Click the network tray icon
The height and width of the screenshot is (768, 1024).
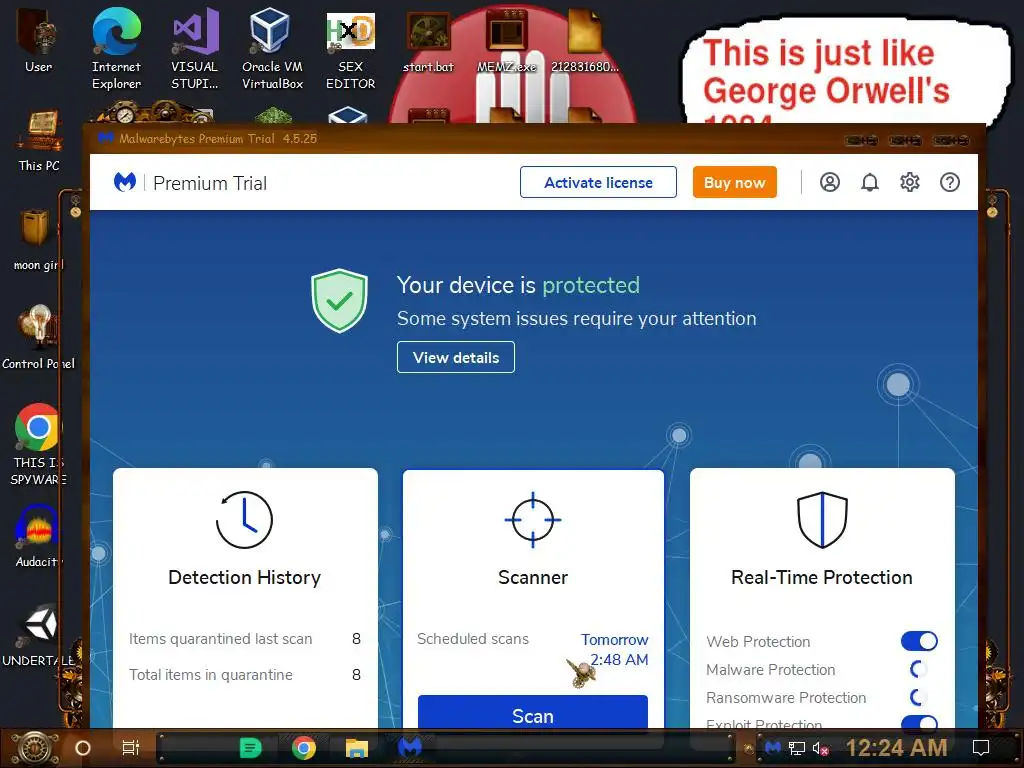797,748
